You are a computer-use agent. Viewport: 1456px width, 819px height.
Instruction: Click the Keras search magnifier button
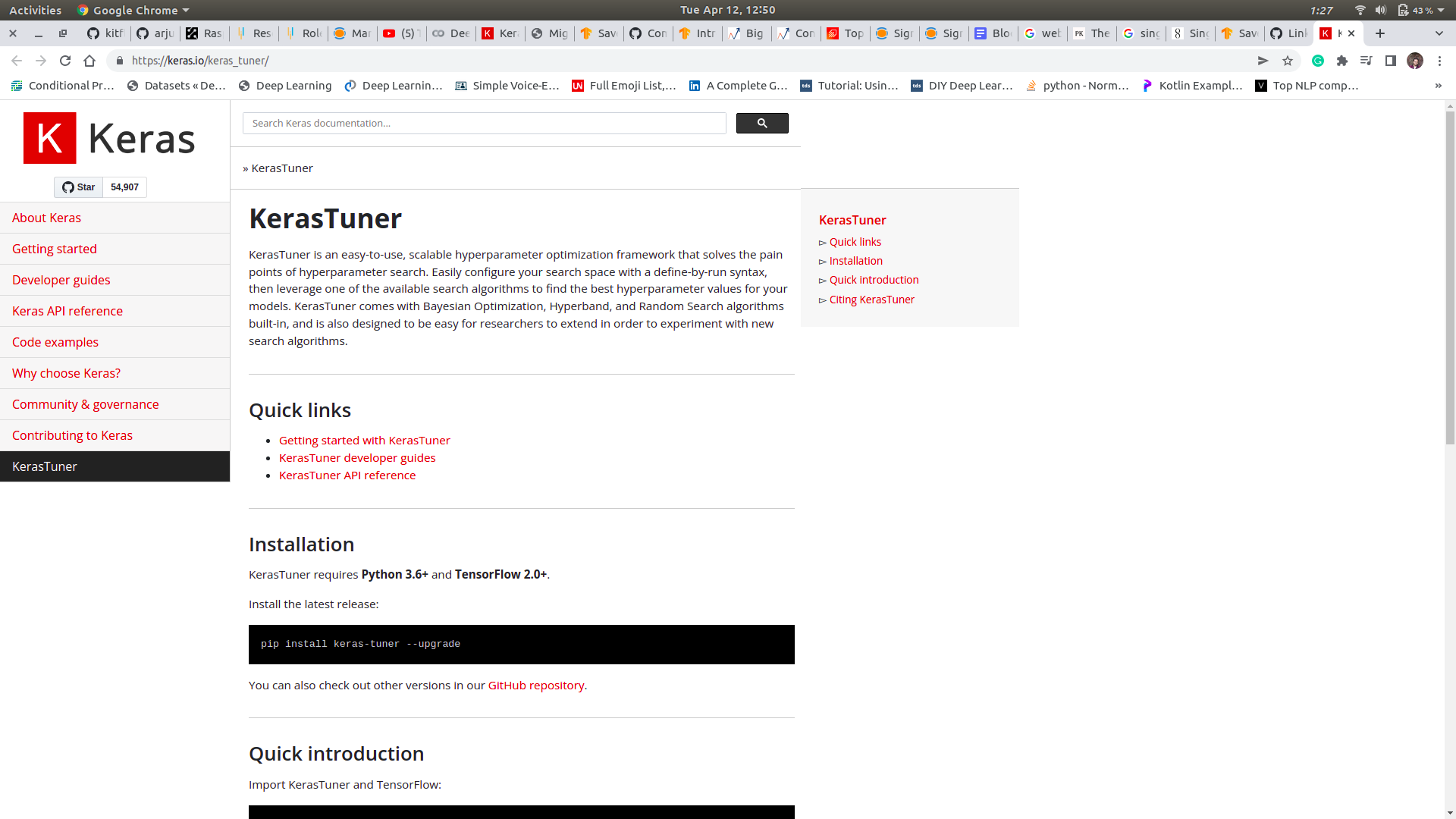[761, 123]
